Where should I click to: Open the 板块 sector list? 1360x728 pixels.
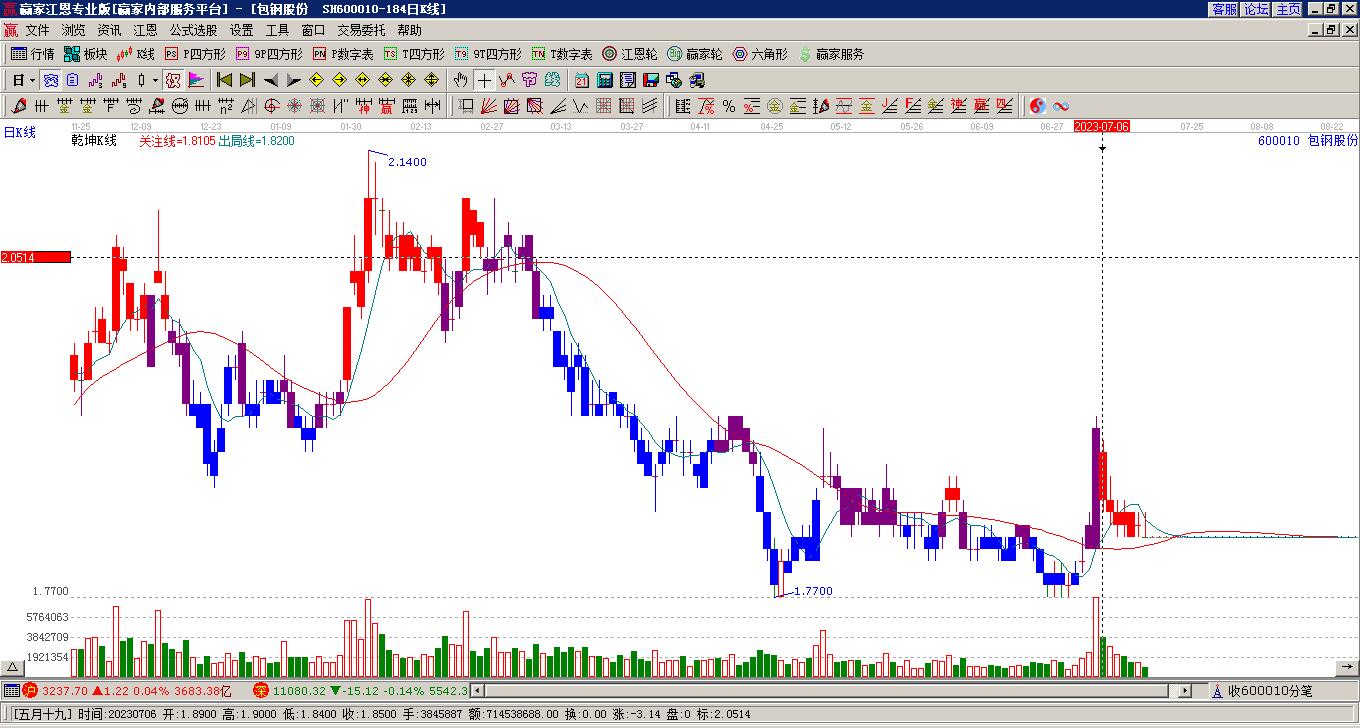pyautogui.click(x=85, y=54)
